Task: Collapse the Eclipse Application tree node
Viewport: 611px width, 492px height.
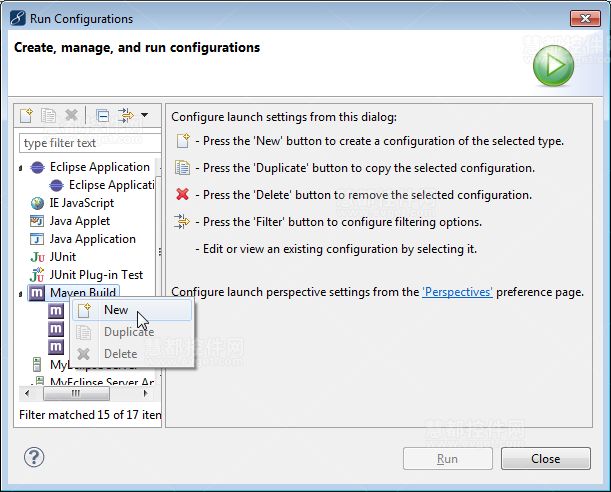Action: pyautogui.click(x=21, y=168)
